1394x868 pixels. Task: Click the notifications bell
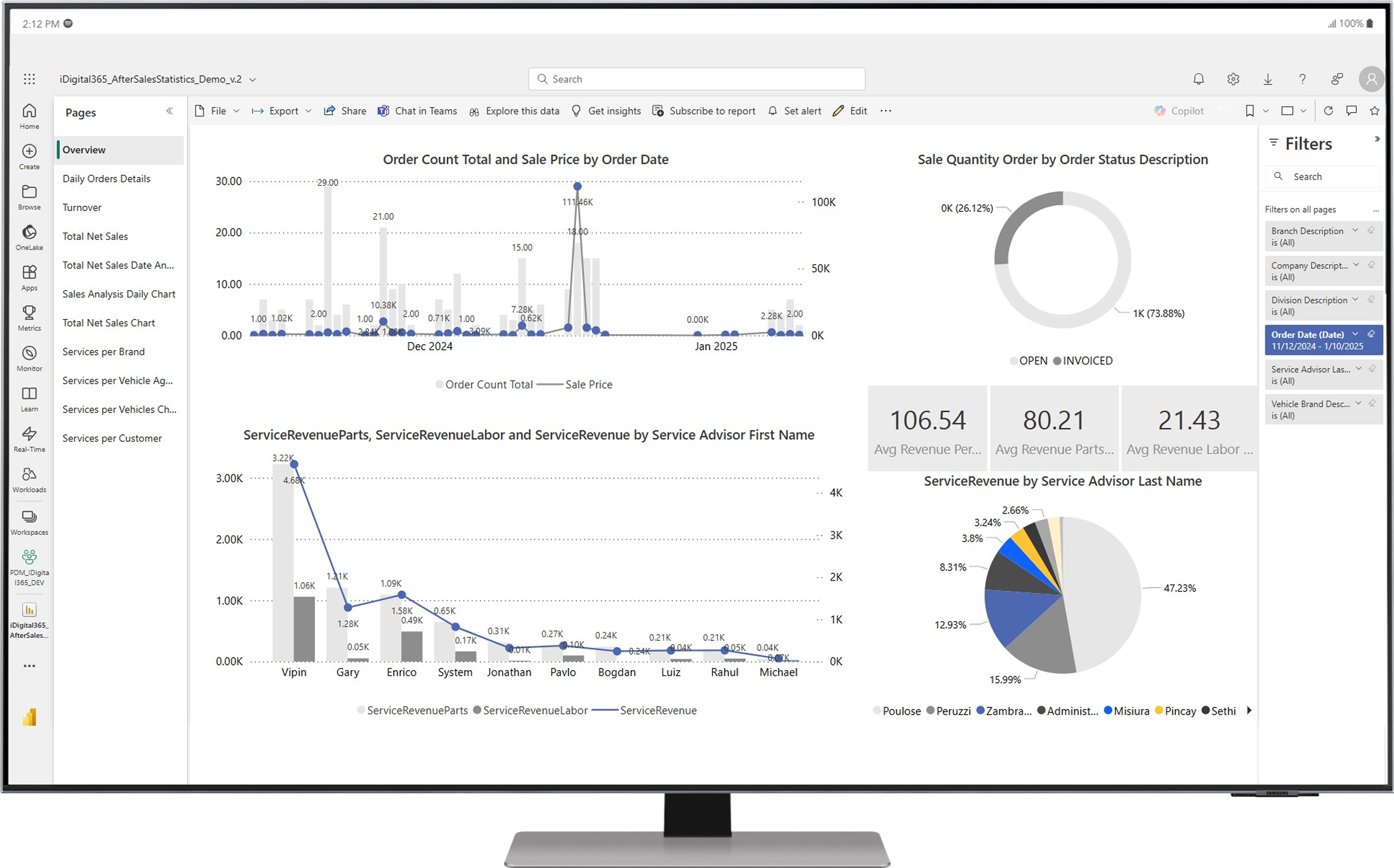[1198, 79]
